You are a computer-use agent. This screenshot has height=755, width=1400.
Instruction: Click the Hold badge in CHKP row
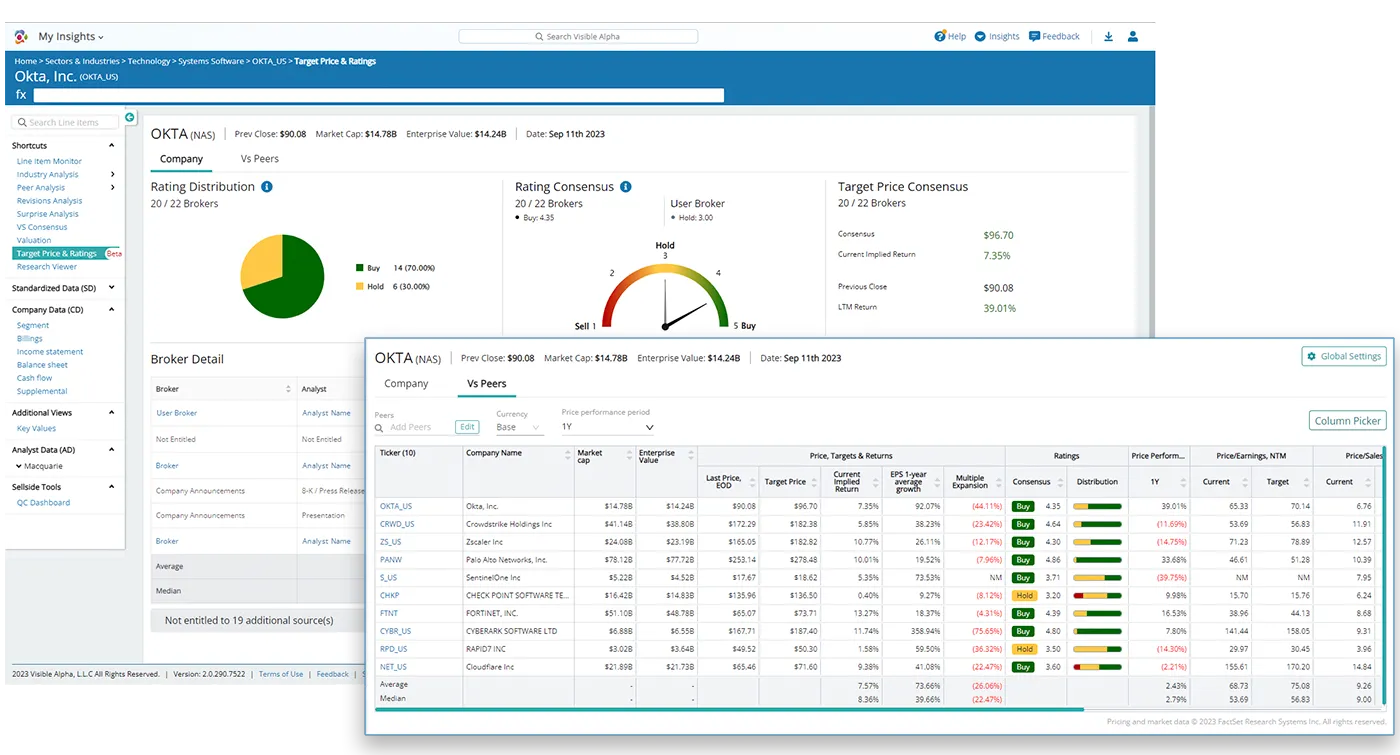coord(1024,596)
